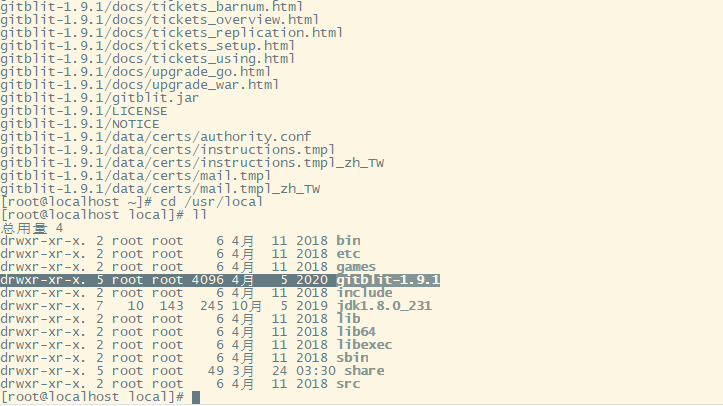Click the gitblit-1.9.1/gitblit.jar line
Image resolution: width=723 pixels, height=406 pixels.
(100, 98)
